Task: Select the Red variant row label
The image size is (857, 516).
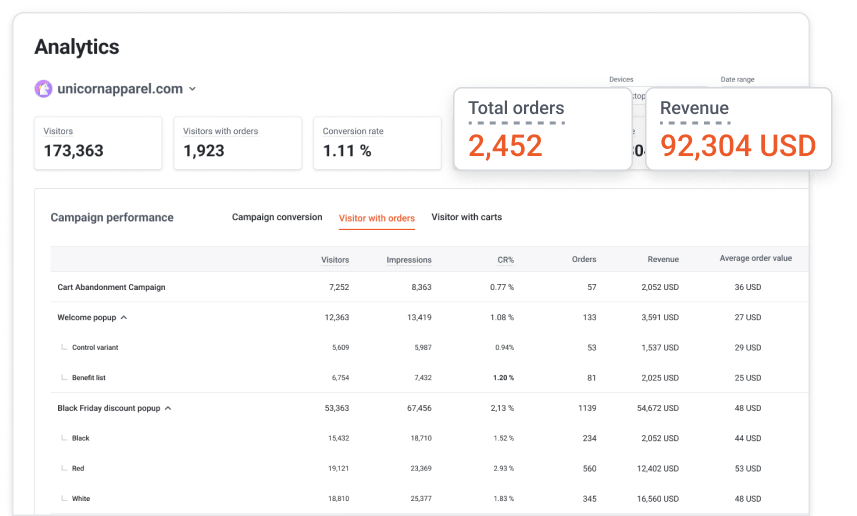Action: coord(78,468)
